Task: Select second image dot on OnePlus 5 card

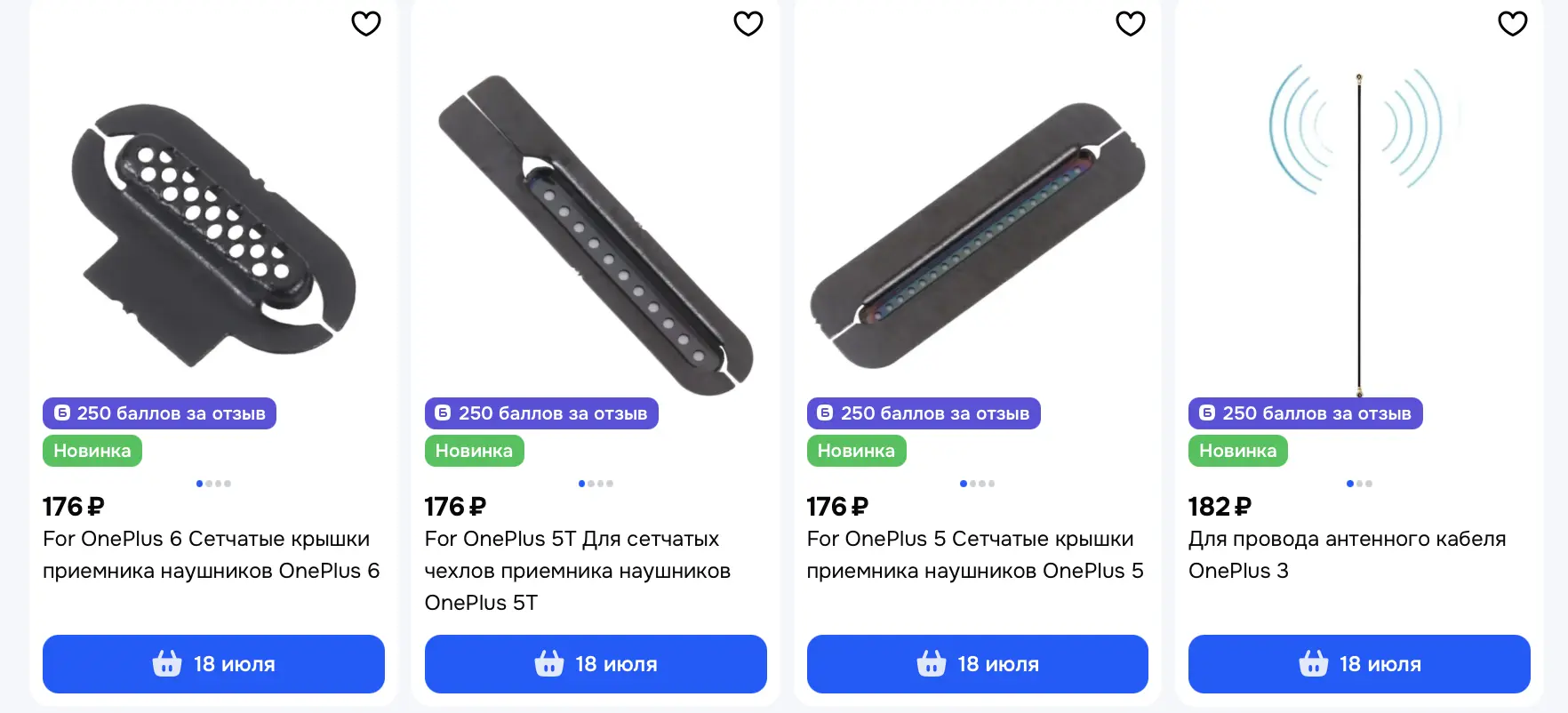Action: pos(973,484)
